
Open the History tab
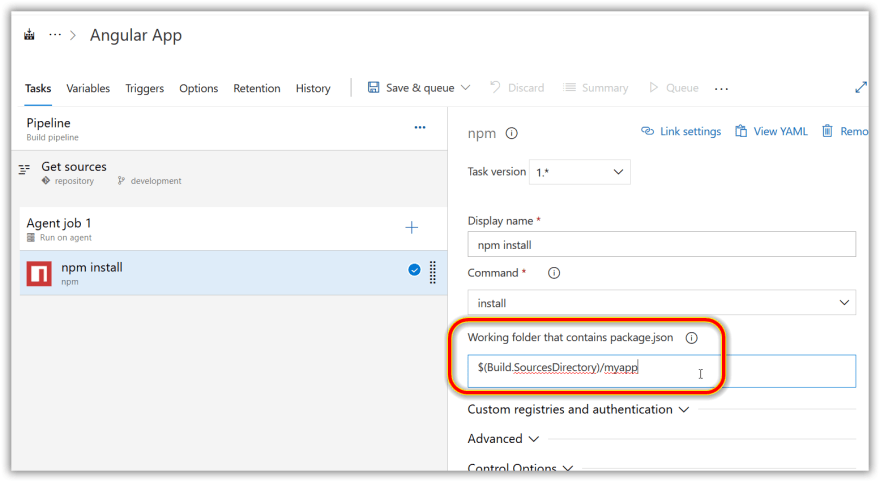coord(313,88)
